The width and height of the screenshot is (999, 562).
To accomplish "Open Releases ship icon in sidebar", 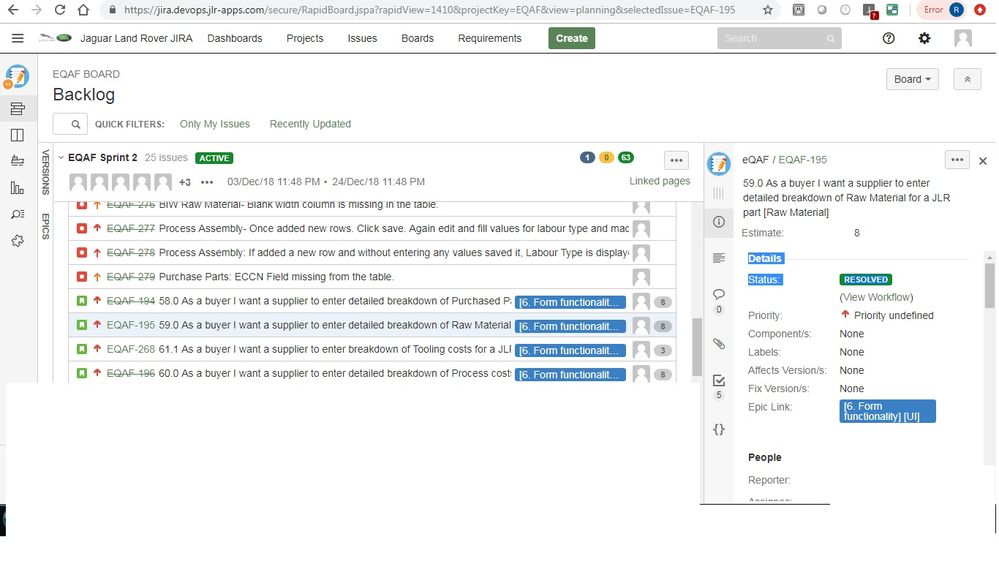I will point(17,161).
